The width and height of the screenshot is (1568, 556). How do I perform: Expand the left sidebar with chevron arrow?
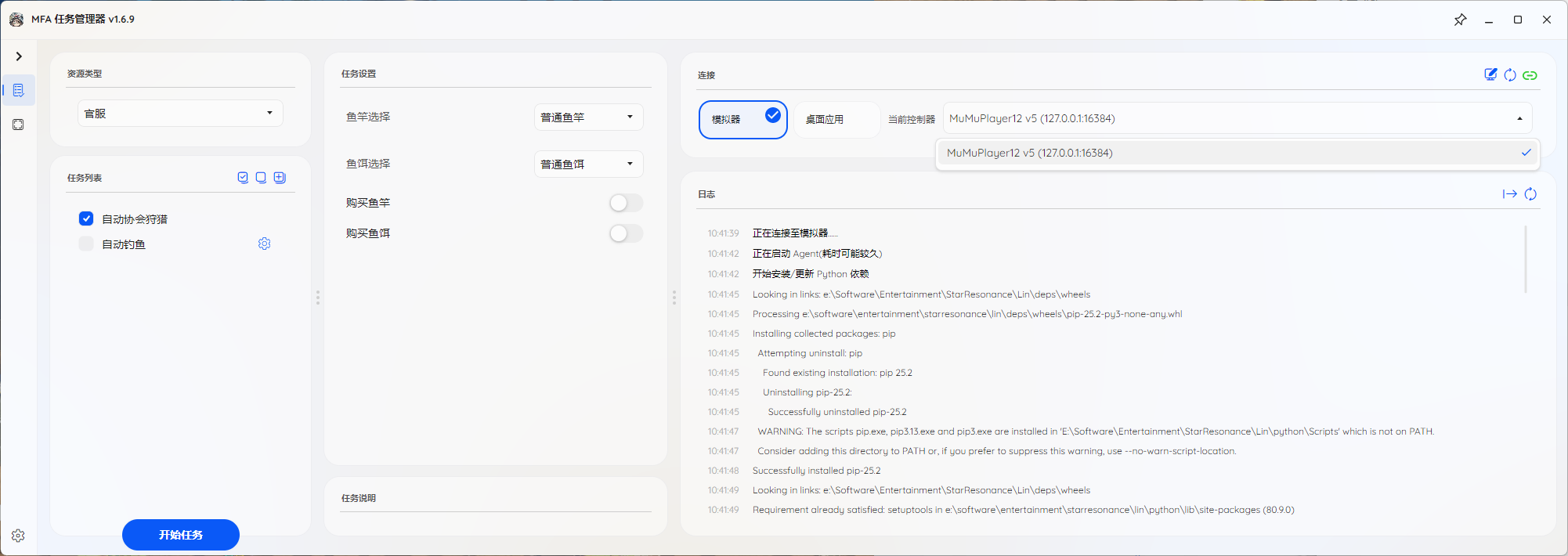coord(19,56)
